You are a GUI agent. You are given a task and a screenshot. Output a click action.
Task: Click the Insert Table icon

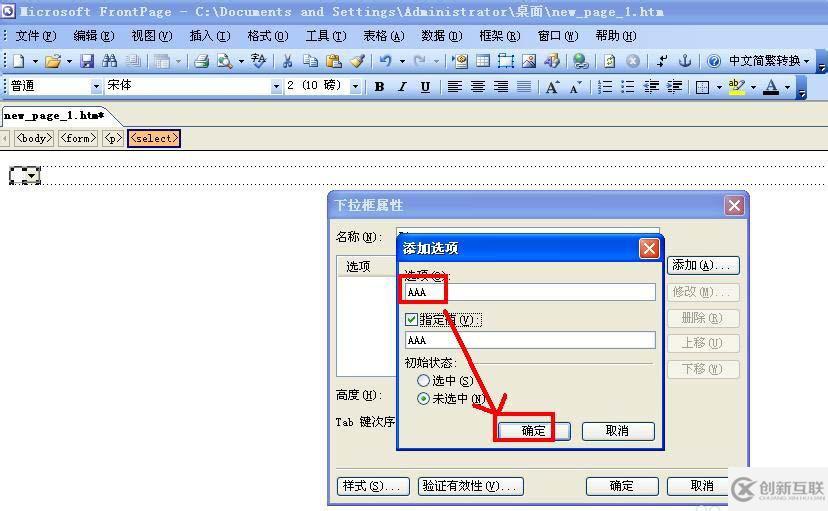pyautogui.click(x=483, y=61)
